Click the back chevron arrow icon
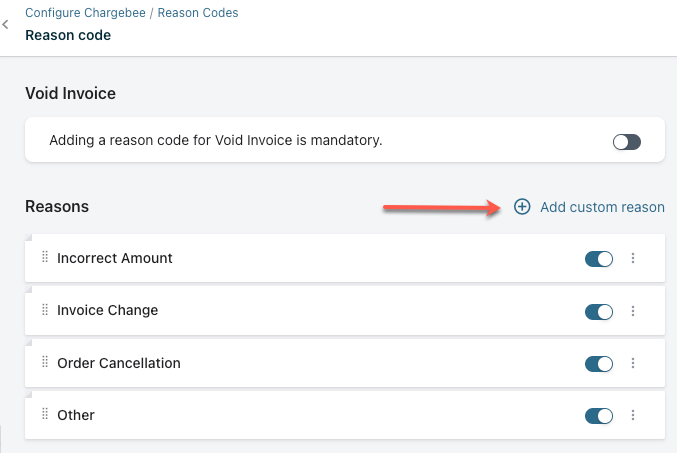 [6, 24]
